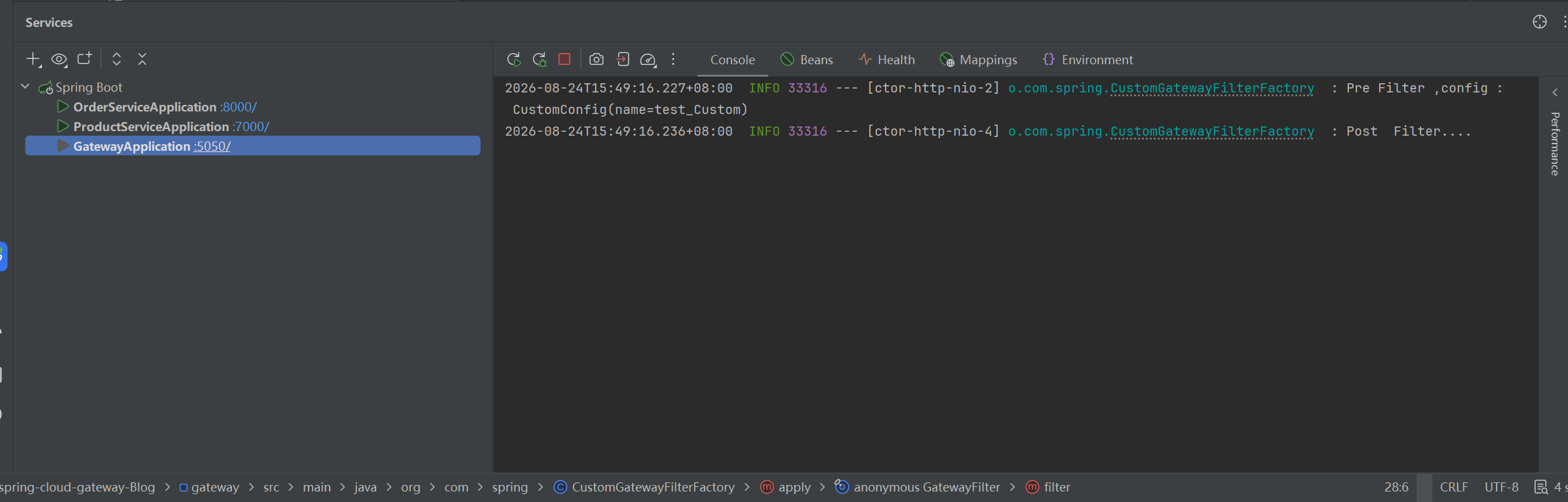Open CustomGatewayFilterFactory link in Post Filter log
Screen dimensions: 1568x502
(x=1212, y=132)
